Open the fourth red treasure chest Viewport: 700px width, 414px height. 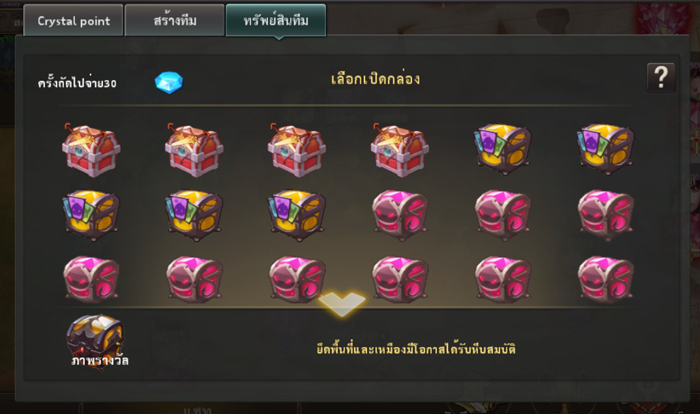click(400, 150)
